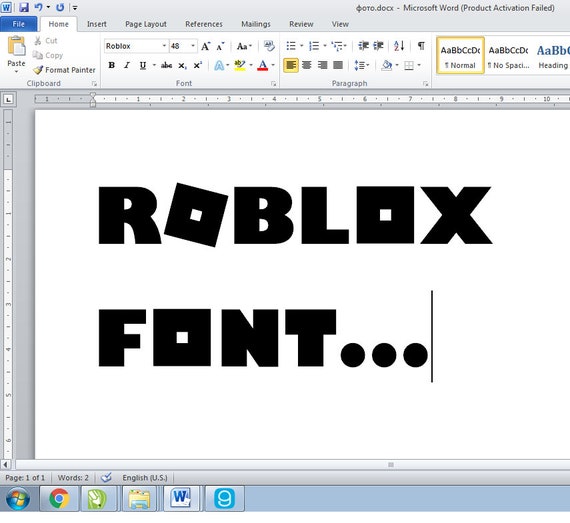The height and width of the screenshot is (523, 570).
Task: Sort the selected text alphabetically
Action: [x=399, y=46]
